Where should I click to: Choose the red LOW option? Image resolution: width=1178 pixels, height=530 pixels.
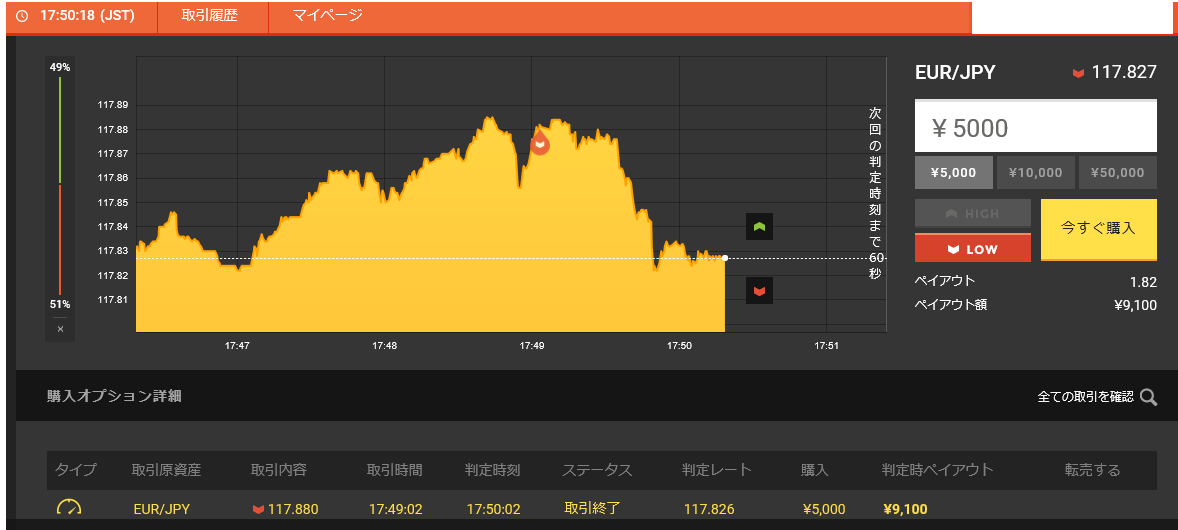972,248
